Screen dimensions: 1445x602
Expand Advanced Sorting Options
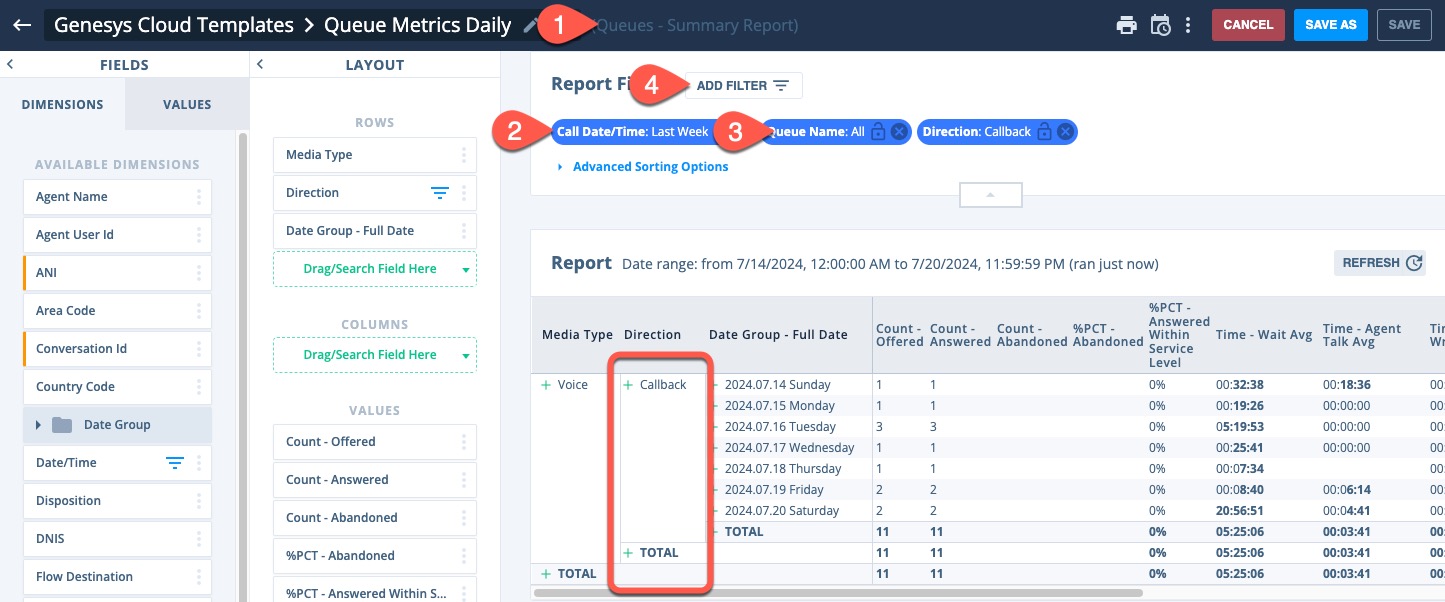point(650,166)
